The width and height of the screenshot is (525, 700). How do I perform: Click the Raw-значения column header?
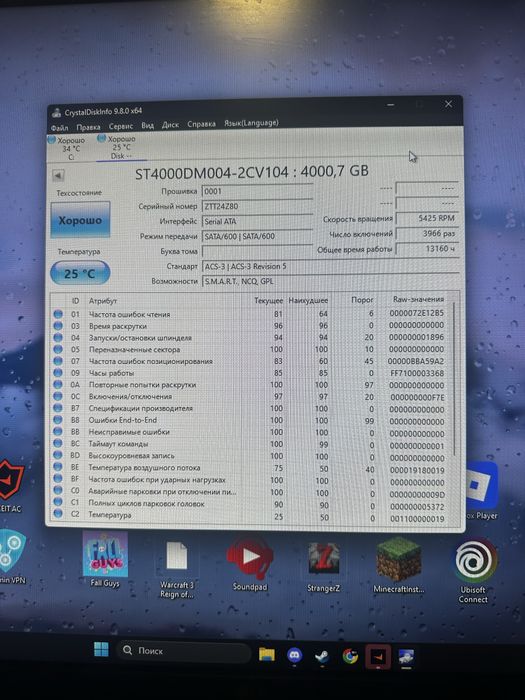click(x=418, y=299)
